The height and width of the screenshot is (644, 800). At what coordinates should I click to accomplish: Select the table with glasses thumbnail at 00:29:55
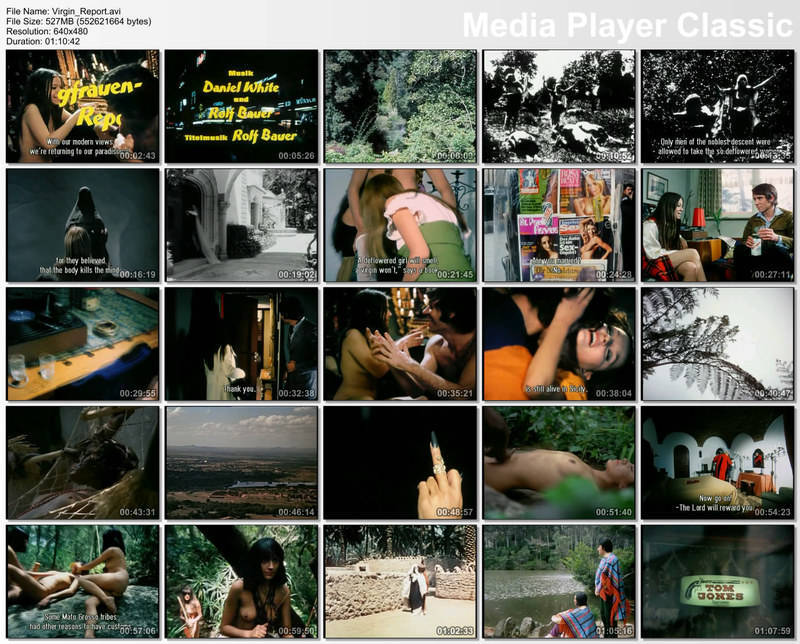(x=83, y=344)
